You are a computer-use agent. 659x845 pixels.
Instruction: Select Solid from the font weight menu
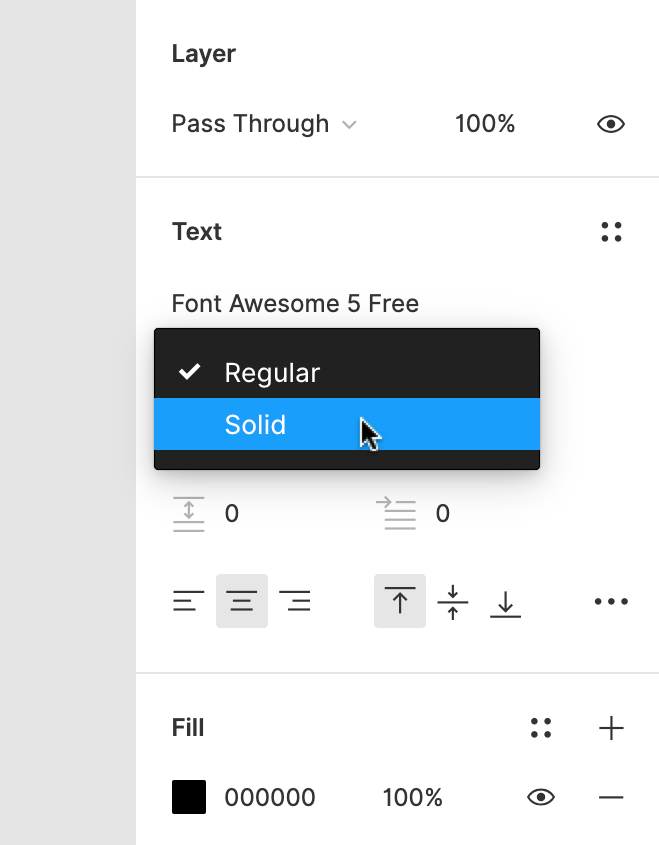(256, 425)
